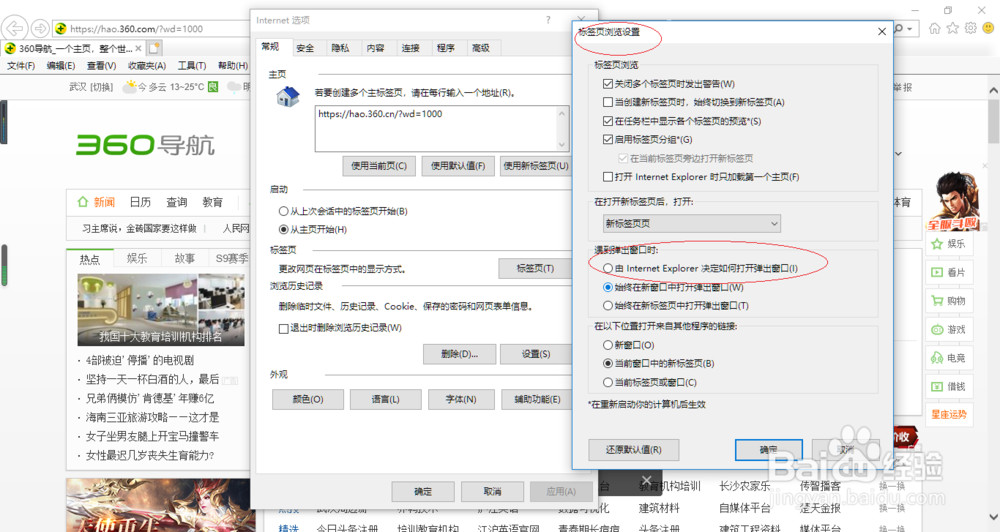1000x532 pixels.
Task: Click the help question mark in Internet options
Action: click(x=548, y=20)
